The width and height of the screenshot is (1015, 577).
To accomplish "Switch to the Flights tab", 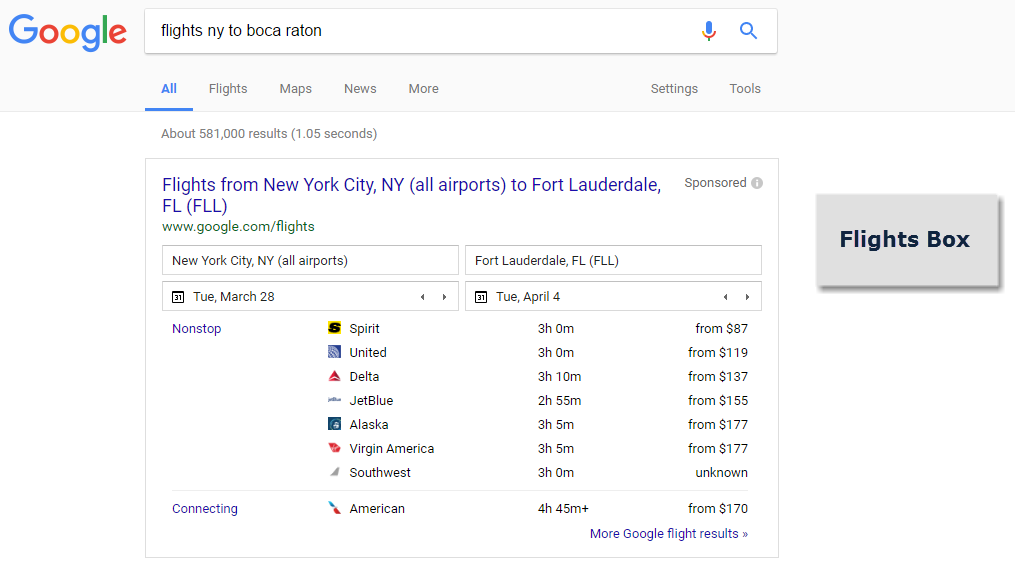I will coord(228,89).
